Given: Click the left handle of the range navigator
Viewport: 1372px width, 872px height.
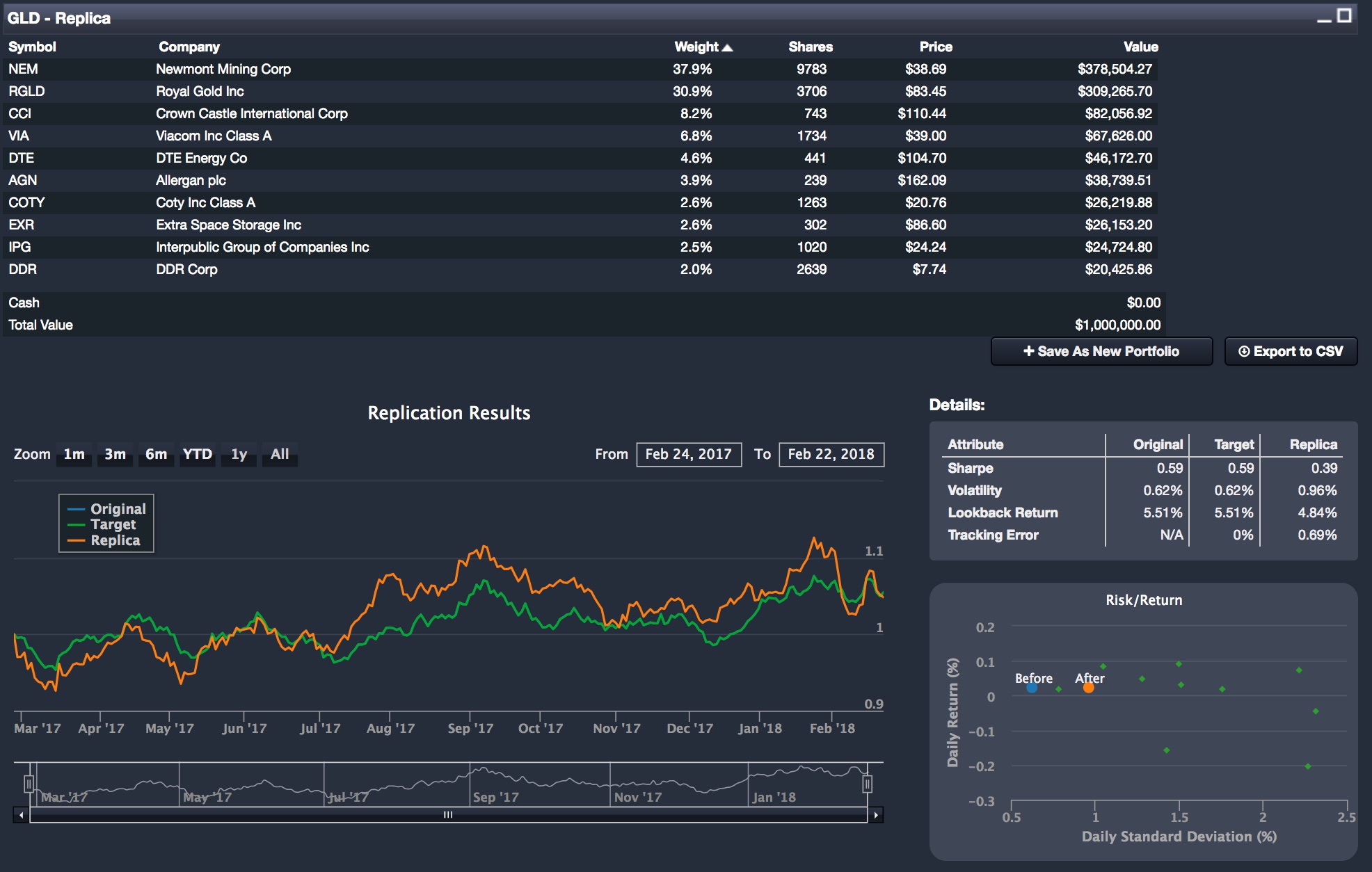Looking at the screenshot, I should click(x=29, y=783).
